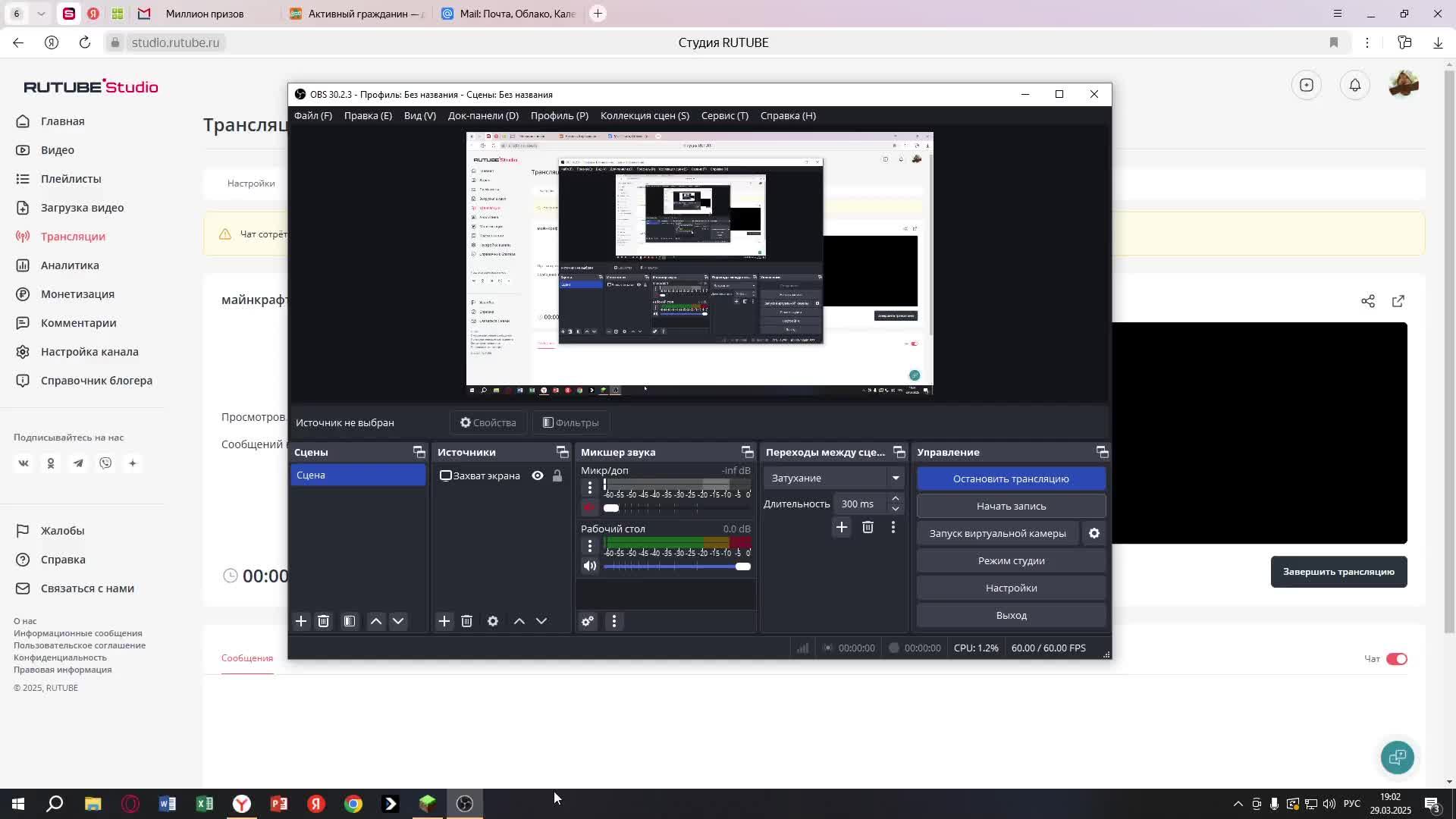
Task: Pop out the Сцены dock panel
Action: click(x=419, y=452)
